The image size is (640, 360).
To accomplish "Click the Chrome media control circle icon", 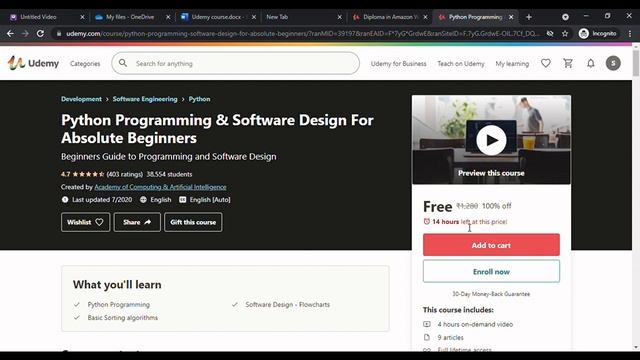I will [565, 17].
